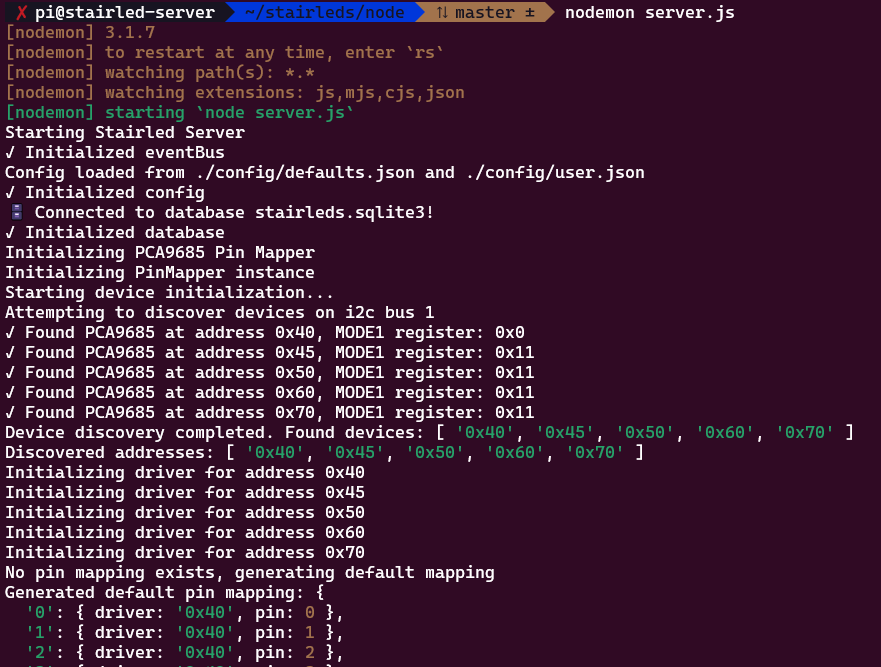Click the database icon before 'Connected to database'

click(x=17, y=212)
